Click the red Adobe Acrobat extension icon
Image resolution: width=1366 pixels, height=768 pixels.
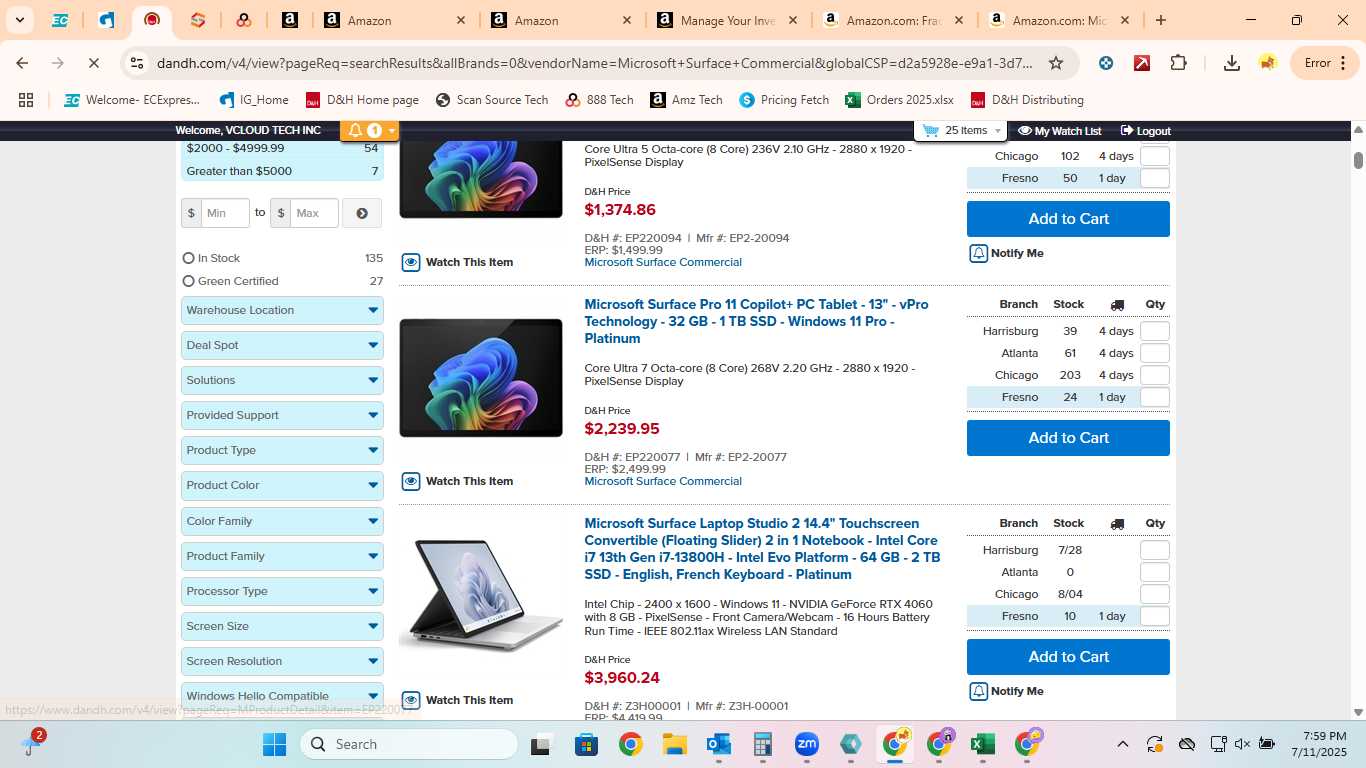[1142, 63]
